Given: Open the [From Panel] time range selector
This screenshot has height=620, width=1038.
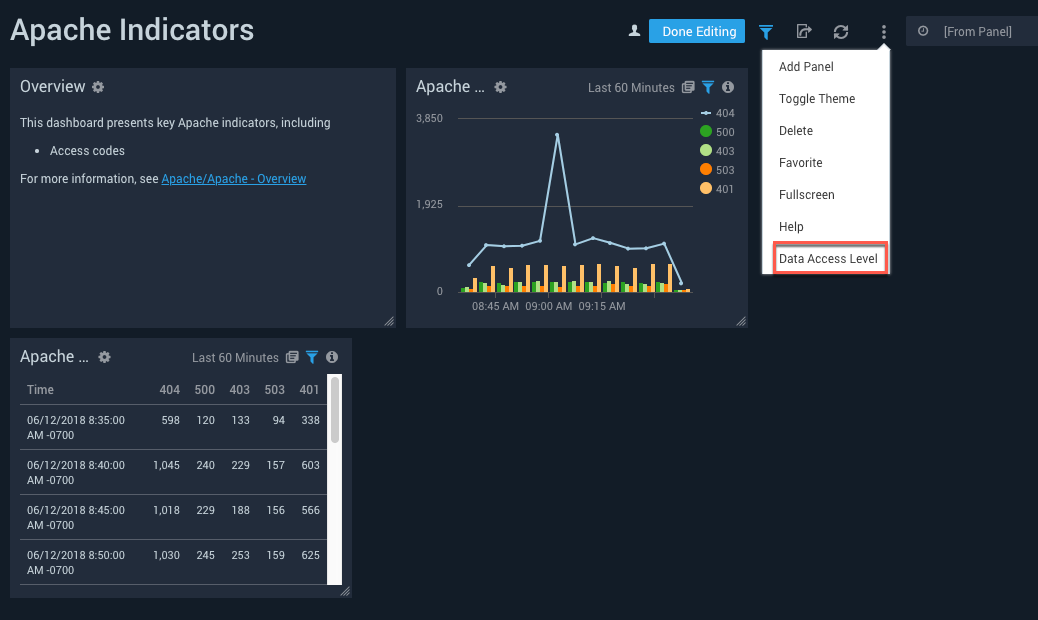Looking at the screenshot, I should click(x=970, y=32).
